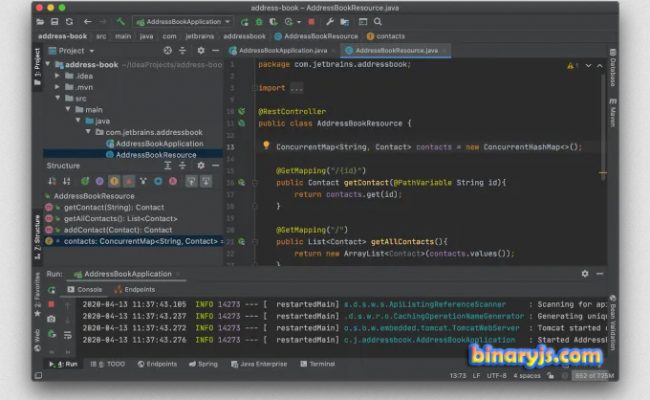Open the Console tab in Run panel
The width and height of the screenshot is (650, 400).
(x=85, y=289)
